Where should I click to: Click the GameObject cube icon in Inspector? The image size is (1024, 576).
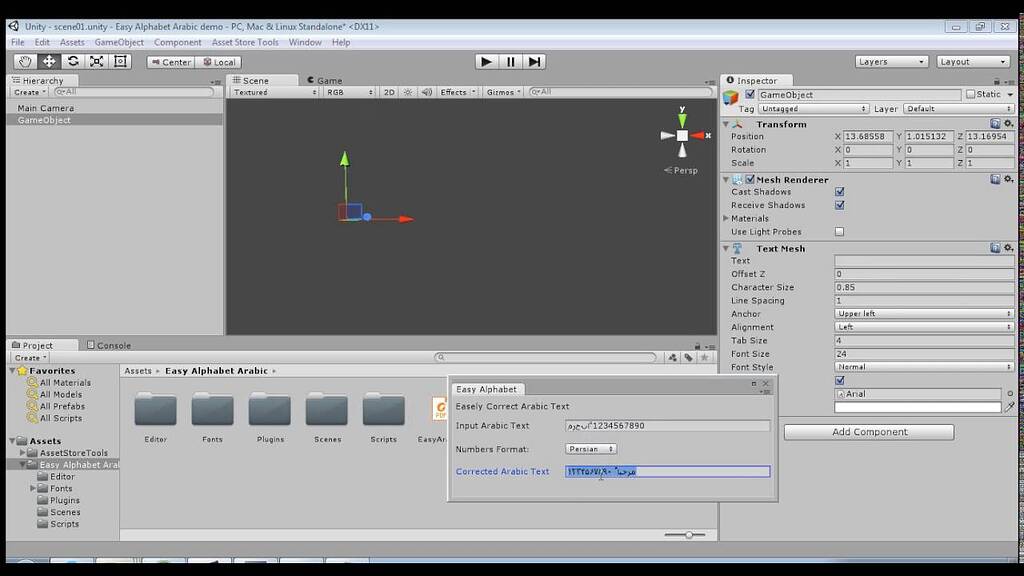point(731,93)
